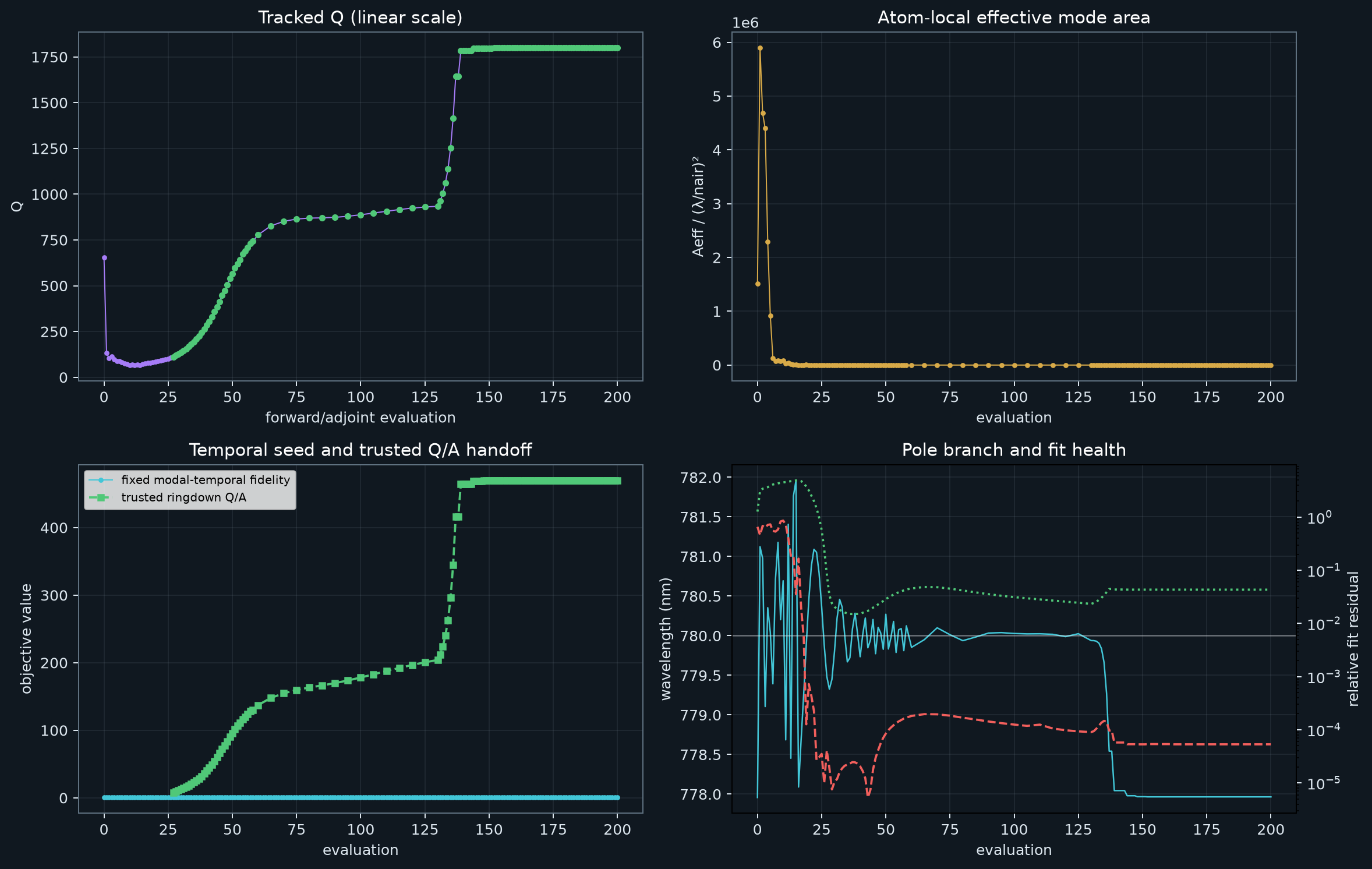Click the '778.0' wavelength tick label

(701, 794)
